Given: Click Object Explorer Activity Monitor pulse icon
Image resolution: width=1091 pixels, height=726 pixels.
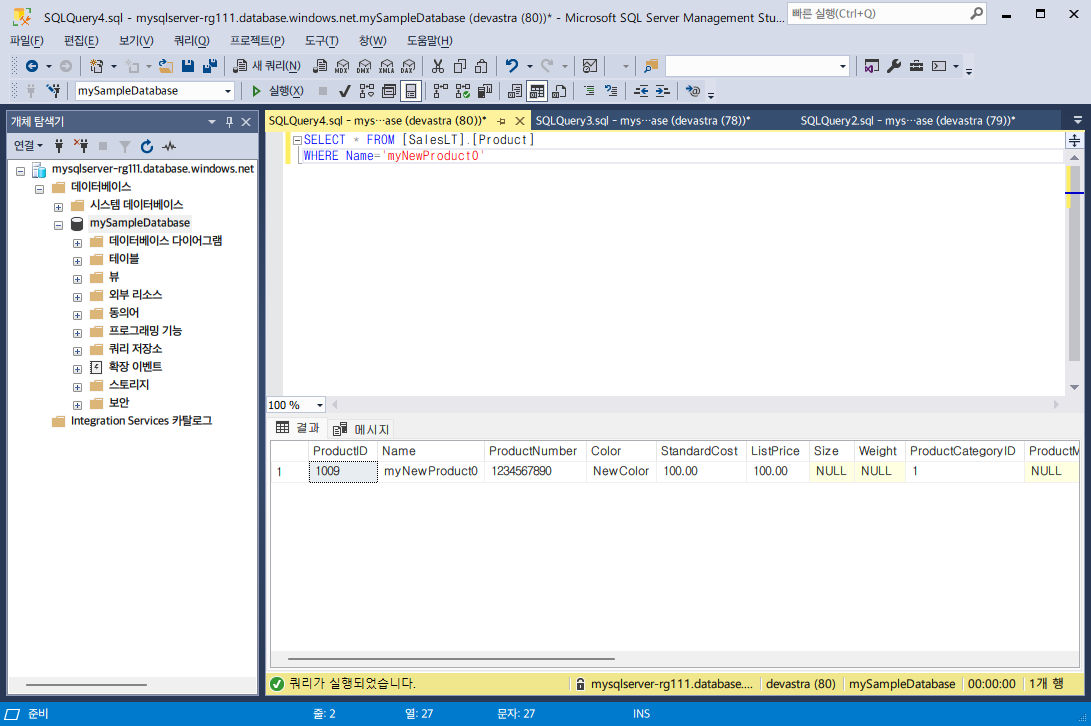Looking at the screenshot, I should coord(169,146).
